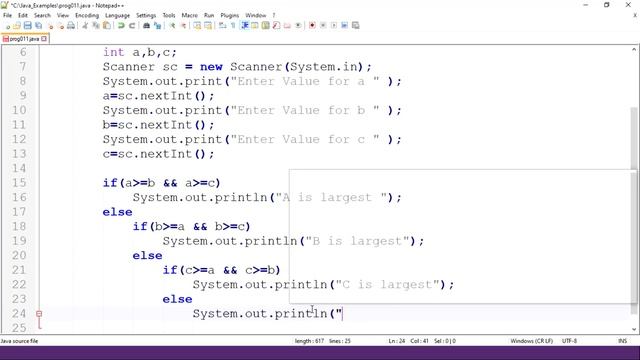640x360 pixels.
Task: Toggle the highlighted indent guide icon
Action: [244, 26]
